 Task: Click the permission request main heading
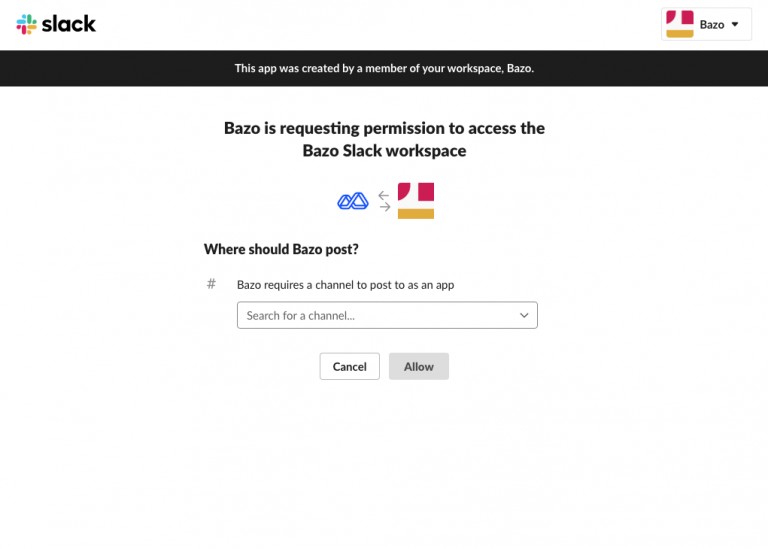[x=384, y=139]
